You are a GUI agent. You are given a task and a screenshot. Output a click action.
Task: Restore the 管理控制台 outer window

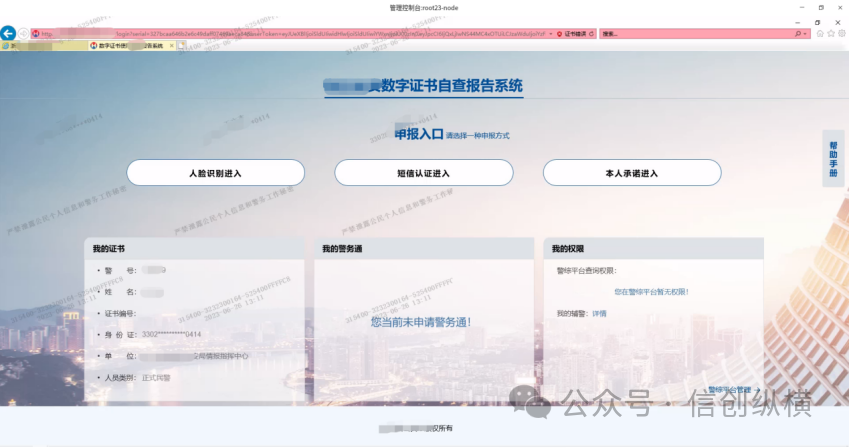821,8
